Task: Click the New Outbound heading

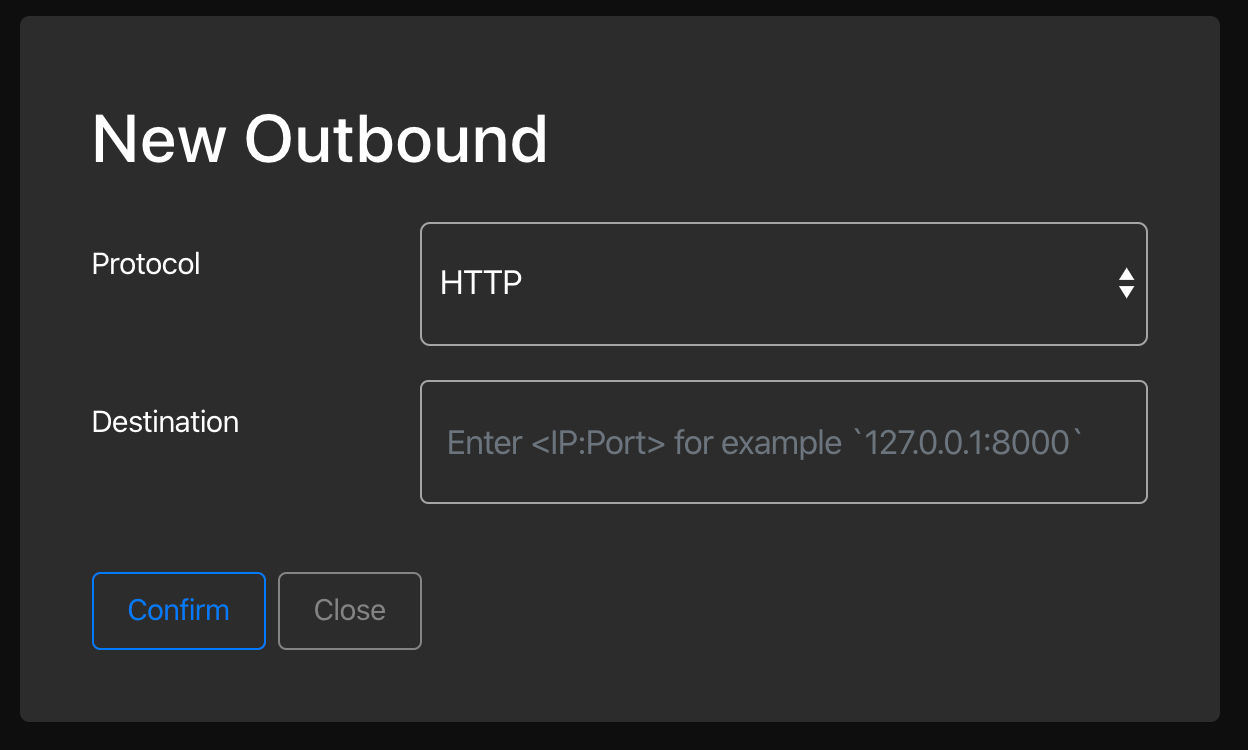Action: tap(320, 139)
